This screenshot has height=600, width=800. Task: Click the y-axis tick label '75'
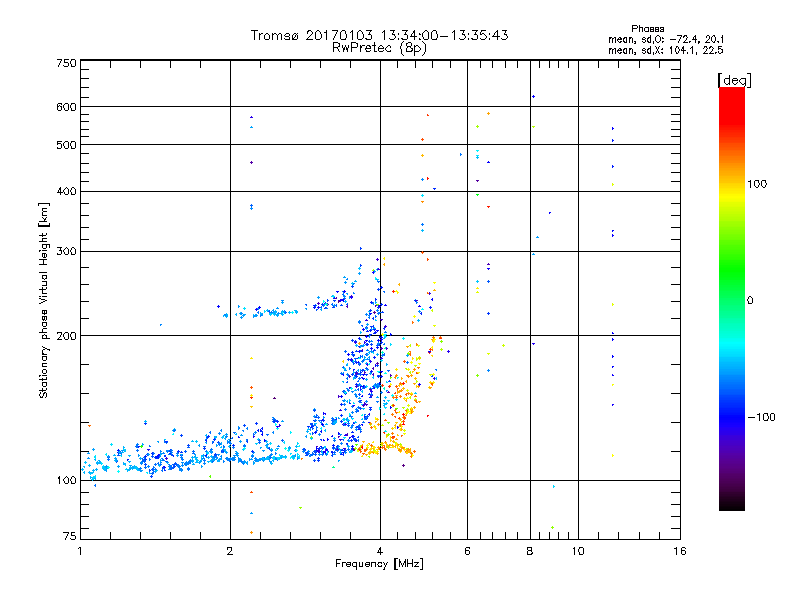pyautogui.click(x=70, y=536)
